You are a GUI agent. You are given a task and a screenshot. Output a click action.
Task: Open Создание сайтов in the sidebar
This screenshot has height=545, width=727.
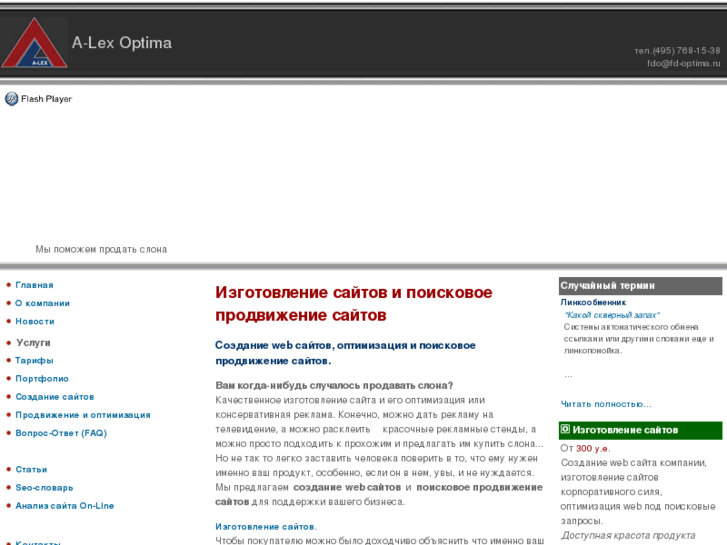(x=55, y=397)
